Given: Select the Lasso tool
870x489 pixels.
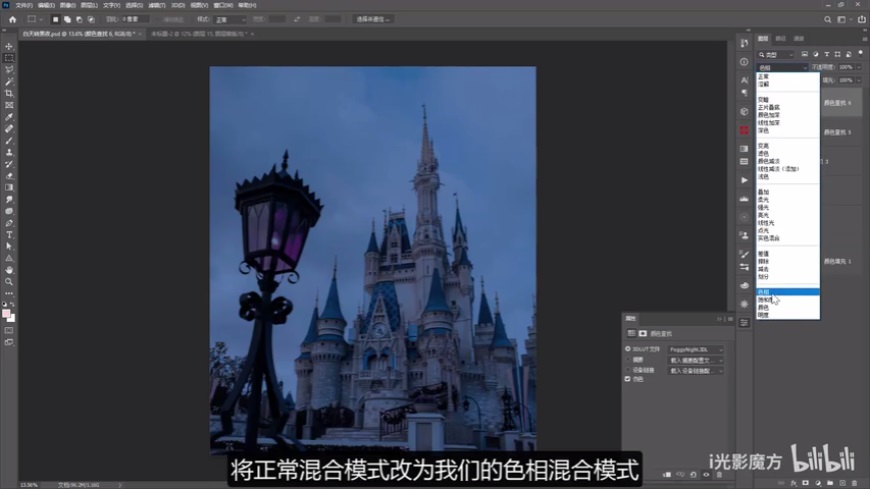Looking at the screenshot, I should pyautogui.click(x=9, y=70).
